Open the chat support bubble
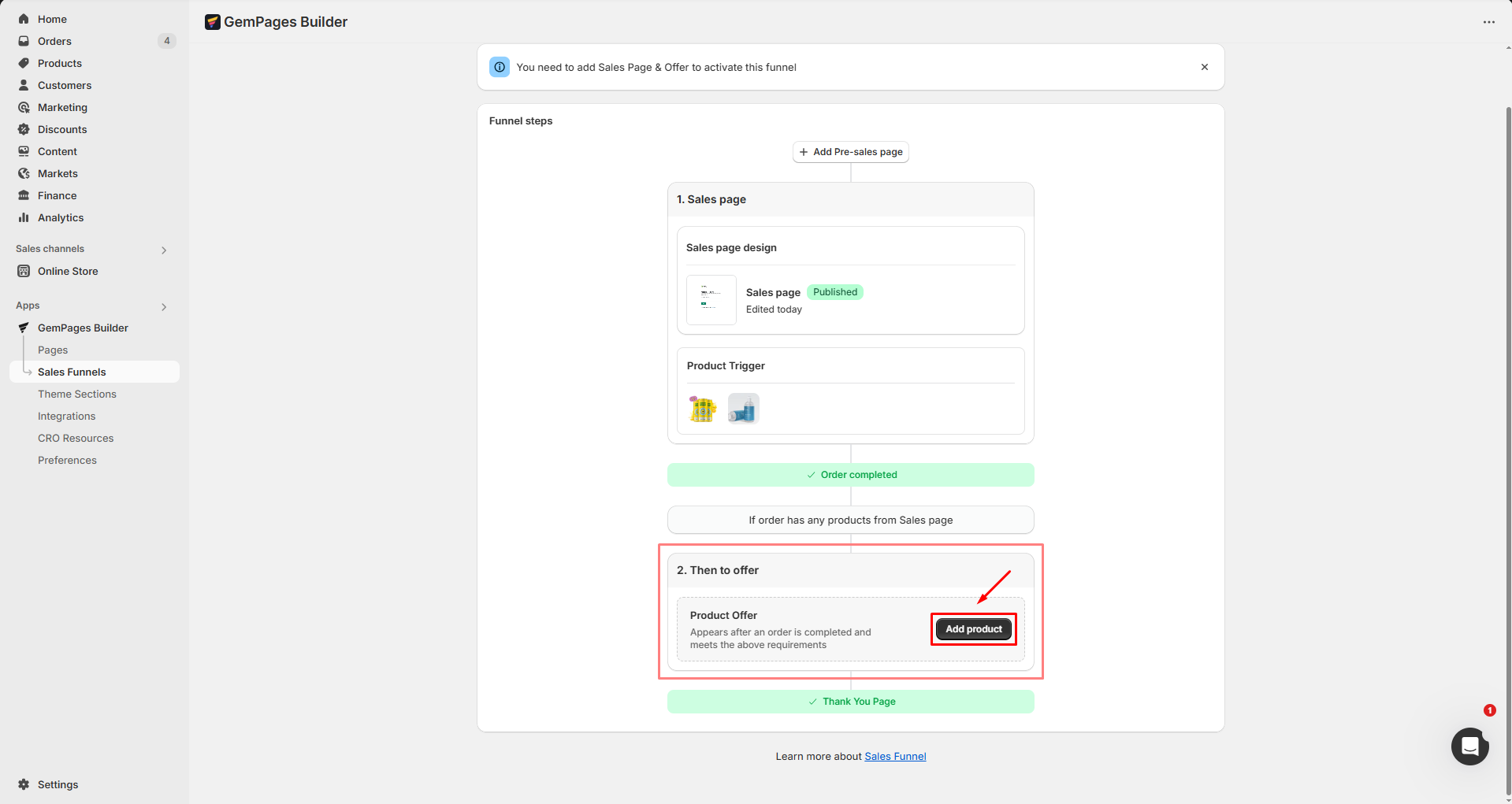The width and height of the screenshot is (1512, 804). coord(1469,746)
